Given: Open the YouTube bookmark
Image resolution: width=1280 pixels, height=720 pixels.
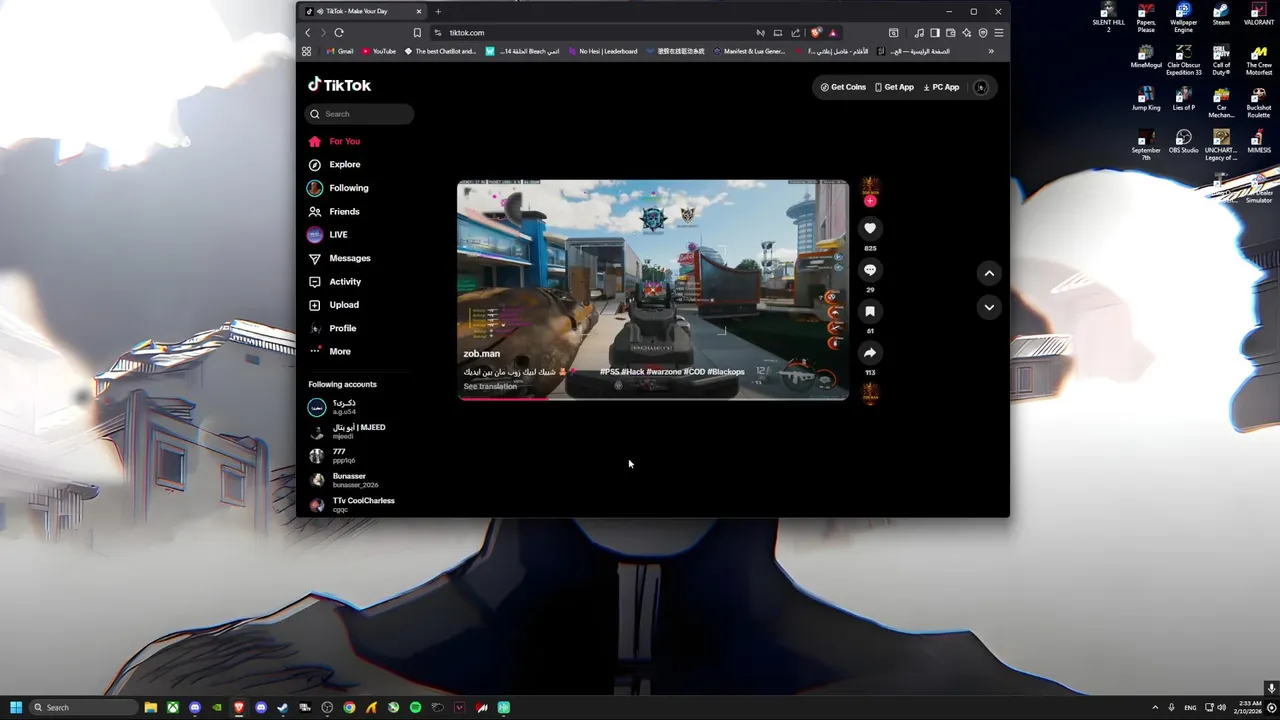Looking at the screenshot, I should pyautogui.click(x=379, y=51).
